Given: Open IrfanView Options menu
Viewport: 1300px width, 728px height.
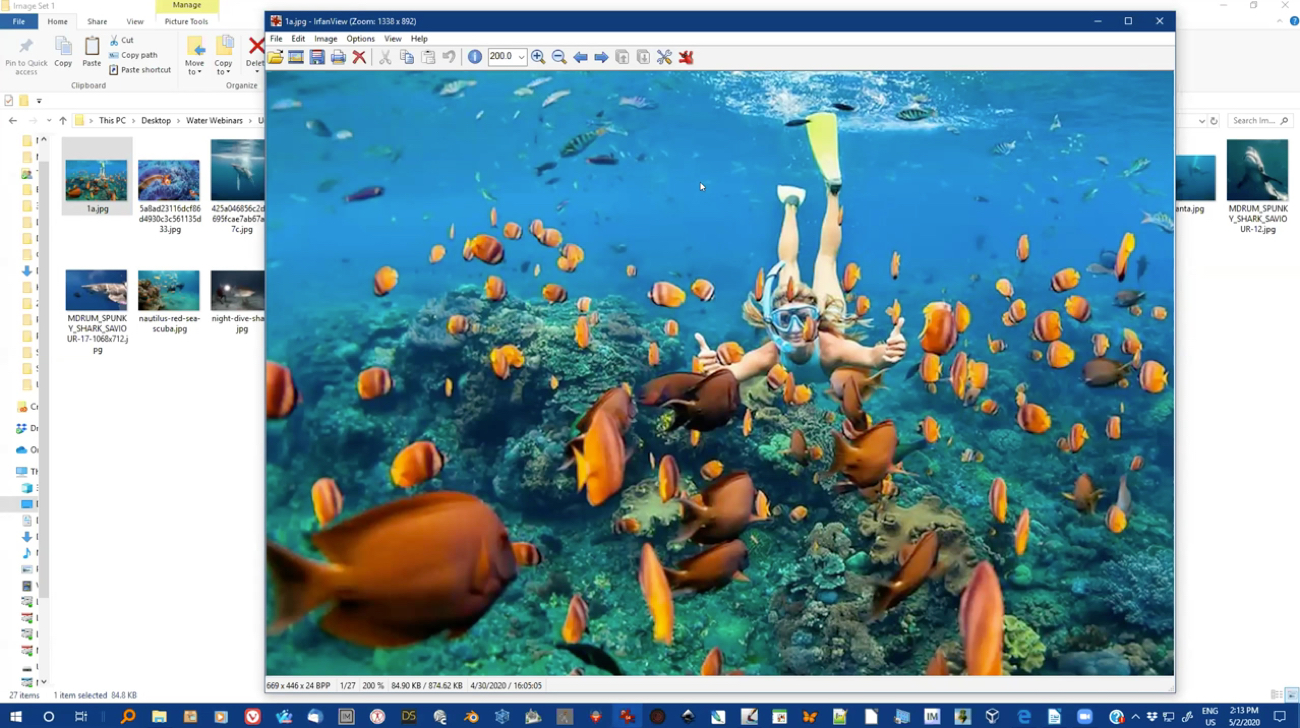Looking at the screenshot, I should point(360,39).
